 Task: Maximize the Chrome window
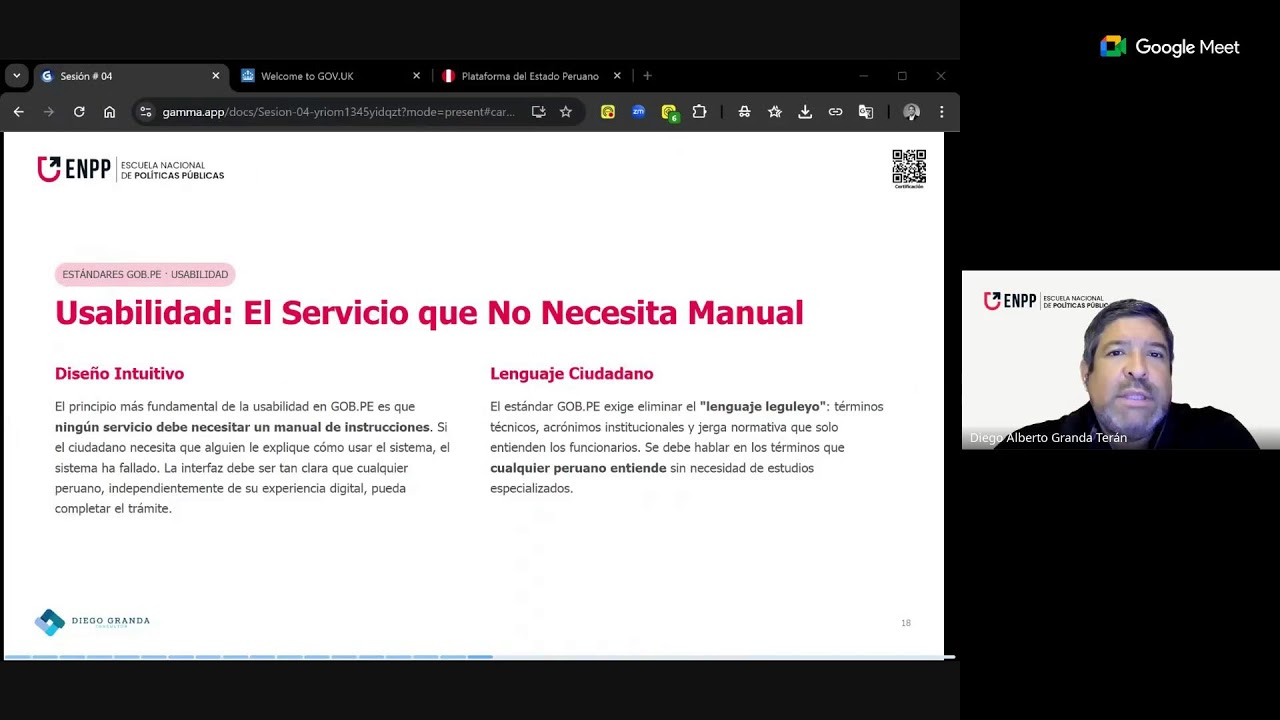[x=902, y=76]
